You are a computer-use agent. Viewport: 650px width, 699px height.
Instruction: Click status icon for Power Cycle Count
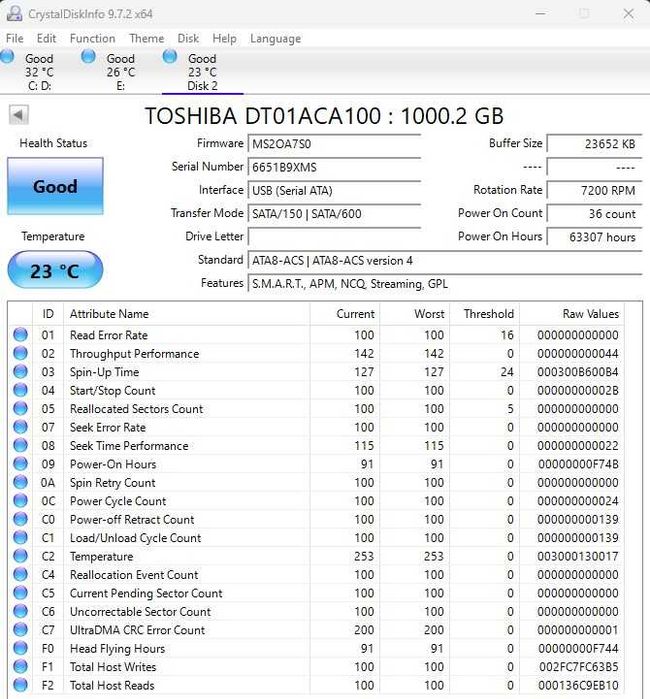pyautogui.click(x=20, y=501)
